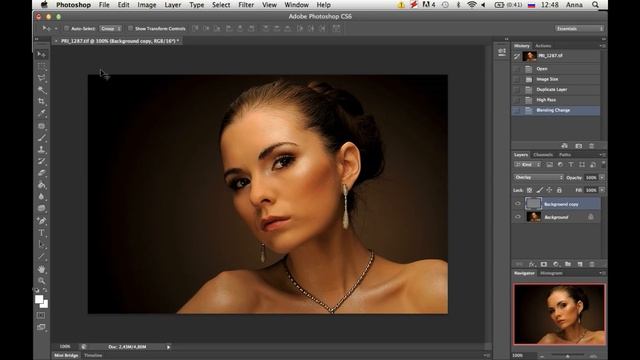640x360 pixels.
Task: Enable the Auto-Select checkbox
Action: (66, 29)
